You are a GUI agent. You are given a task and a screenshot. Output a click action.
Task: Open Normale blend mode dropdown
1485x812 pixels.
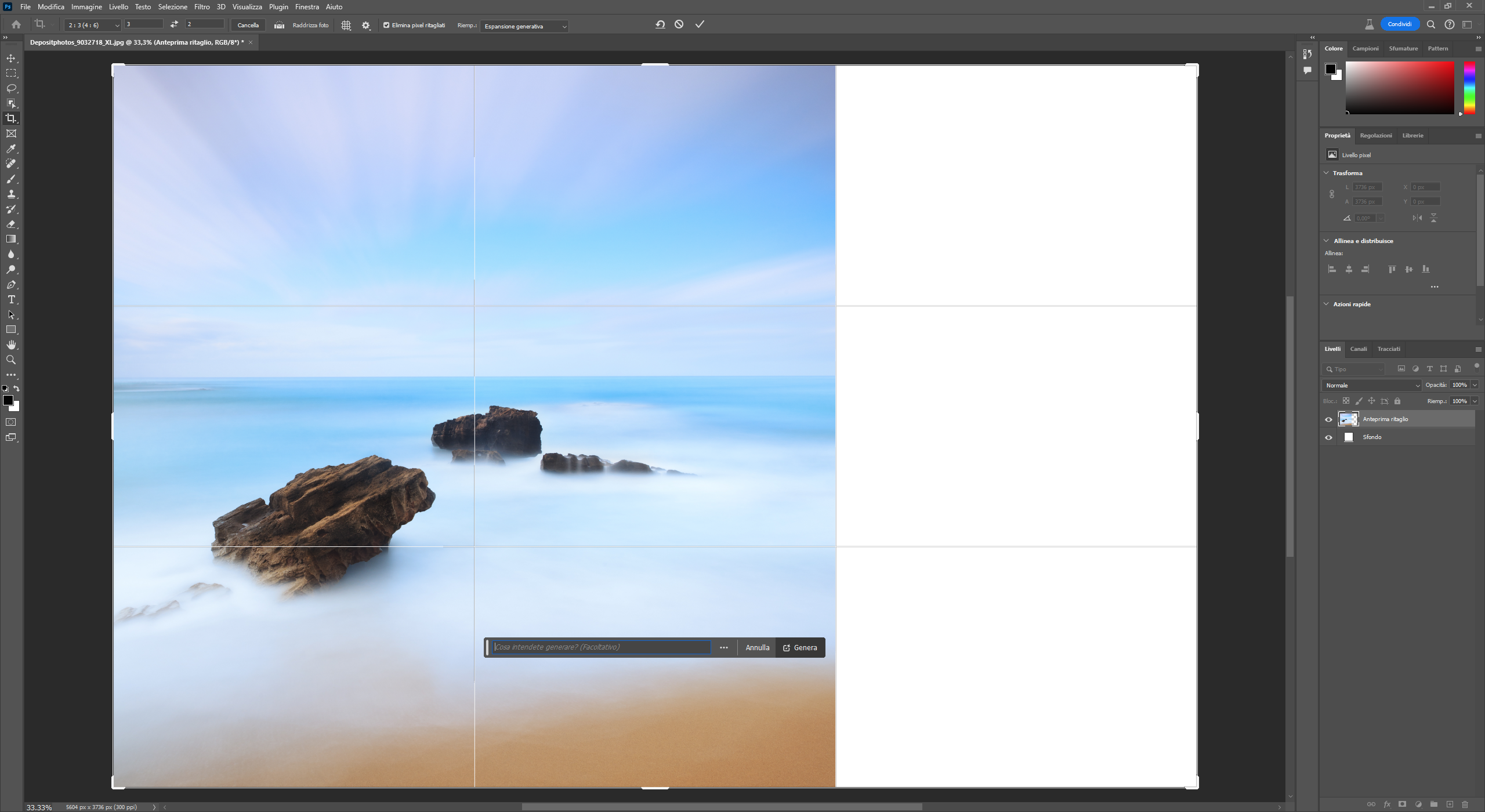(1372, 385)
